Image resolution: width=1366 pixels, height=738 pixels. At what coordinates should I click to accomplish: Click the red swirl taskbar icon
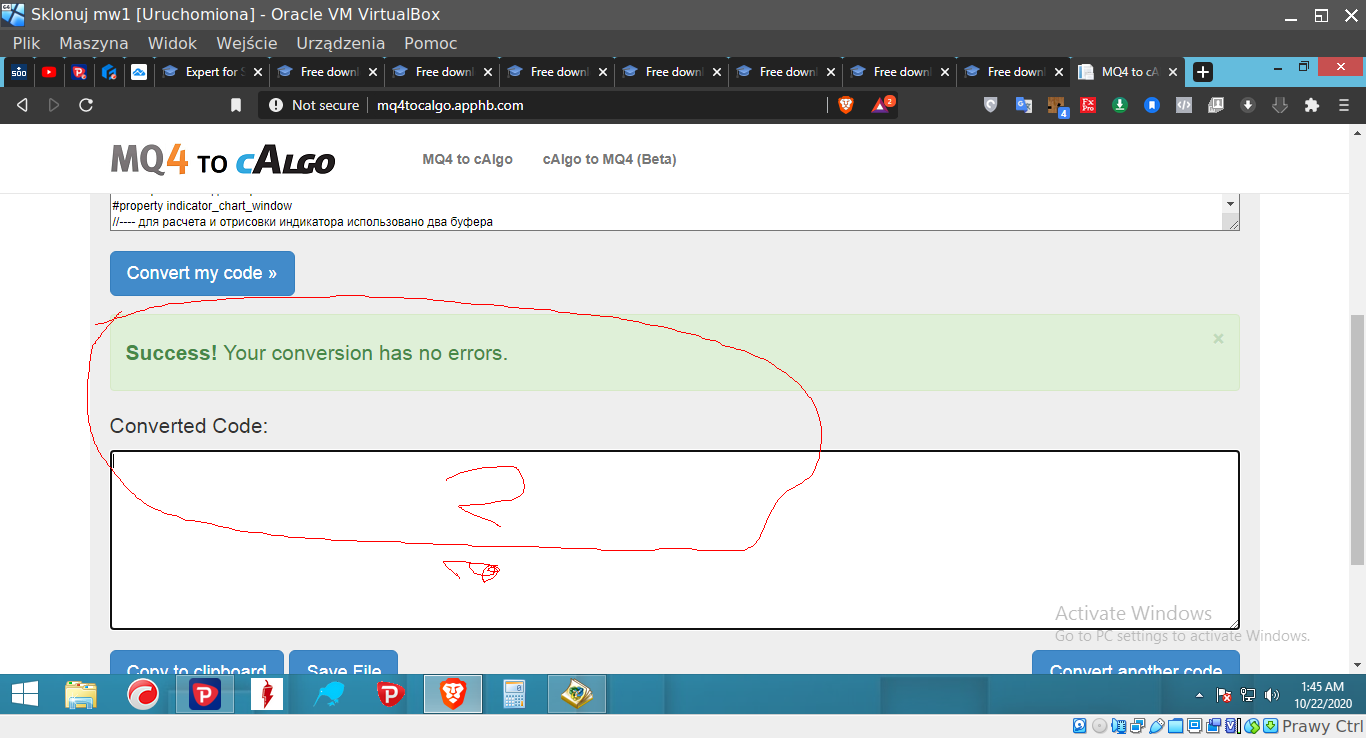(143, 694)
